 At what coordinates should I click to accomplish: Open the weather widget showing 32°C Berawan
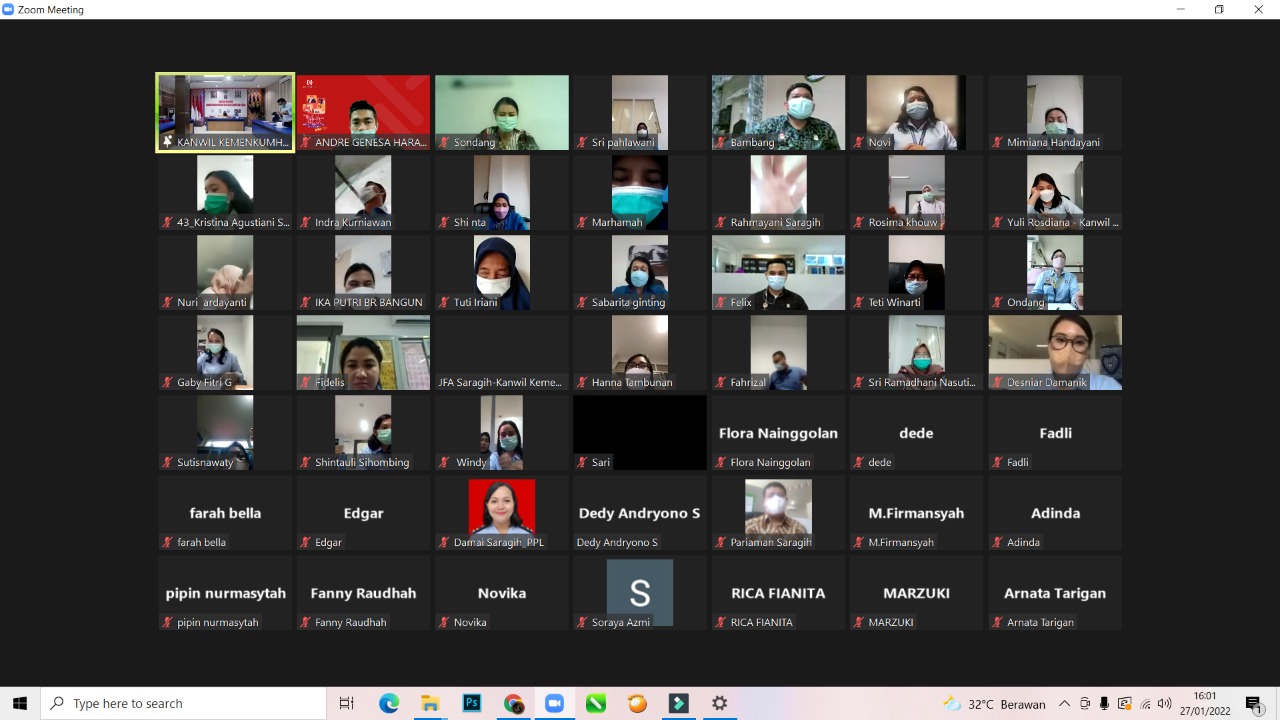tap(995, 704)
